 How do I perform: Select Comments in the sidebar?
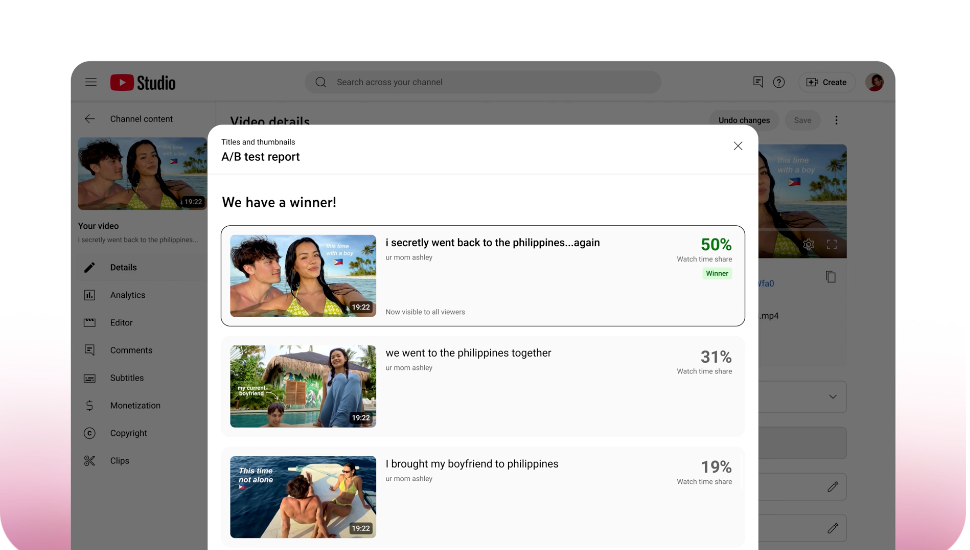point(143,350)
